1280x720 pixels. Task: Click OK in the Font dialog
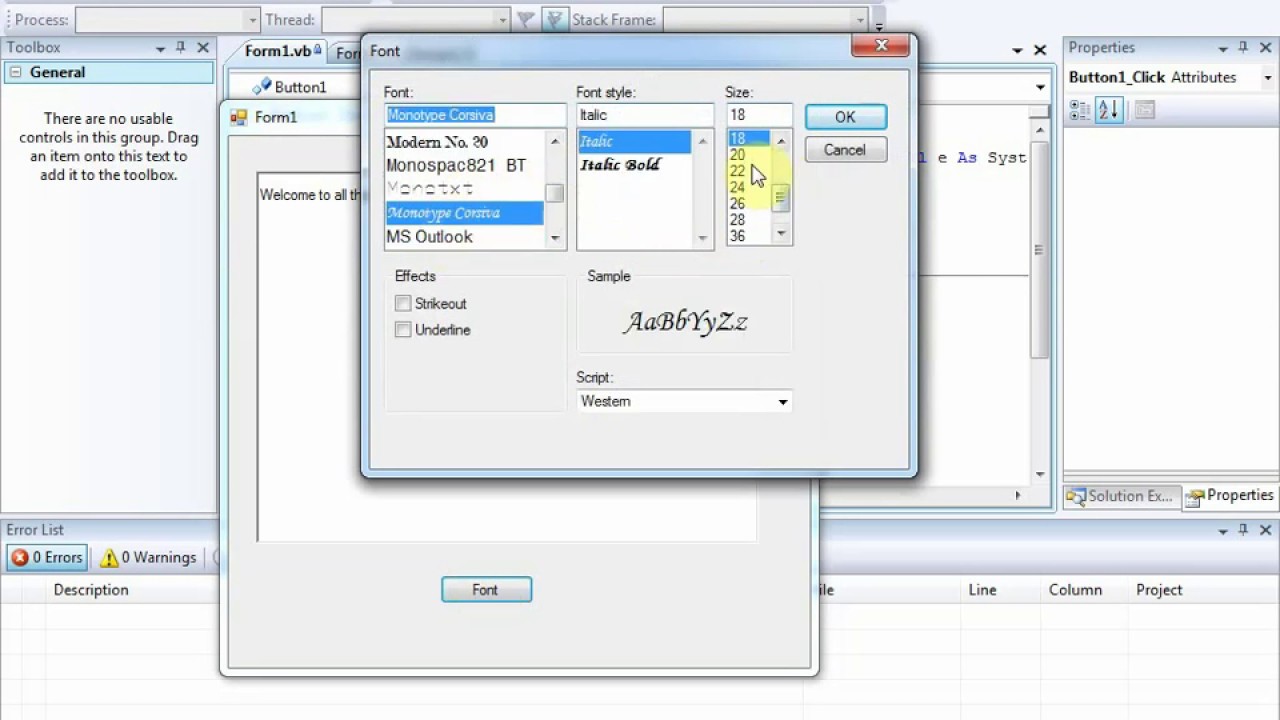845,117
